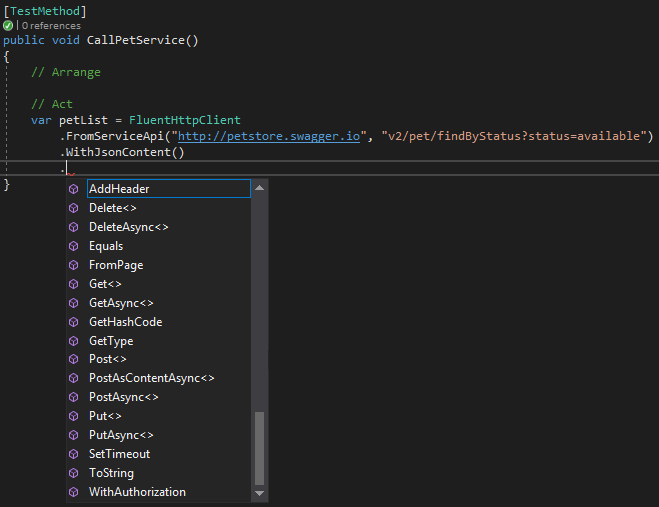
Task: Click the completion list scrollbar thumb
Action: (x=259, y=448)
